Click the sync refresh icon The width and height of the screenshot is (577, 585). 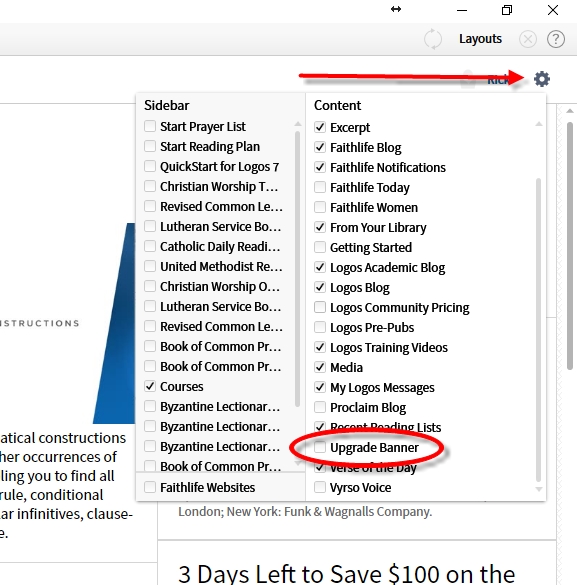[433, 39]
